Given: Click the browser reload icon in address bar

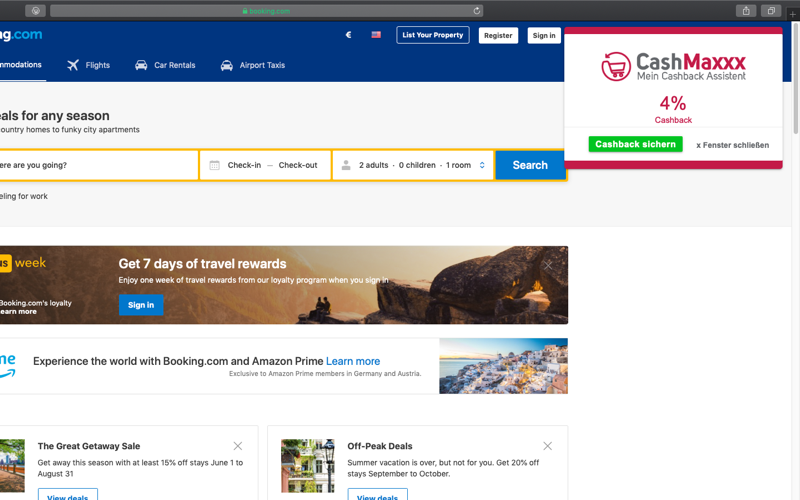Looking at the screenshot, I should (x=477, y=11).
